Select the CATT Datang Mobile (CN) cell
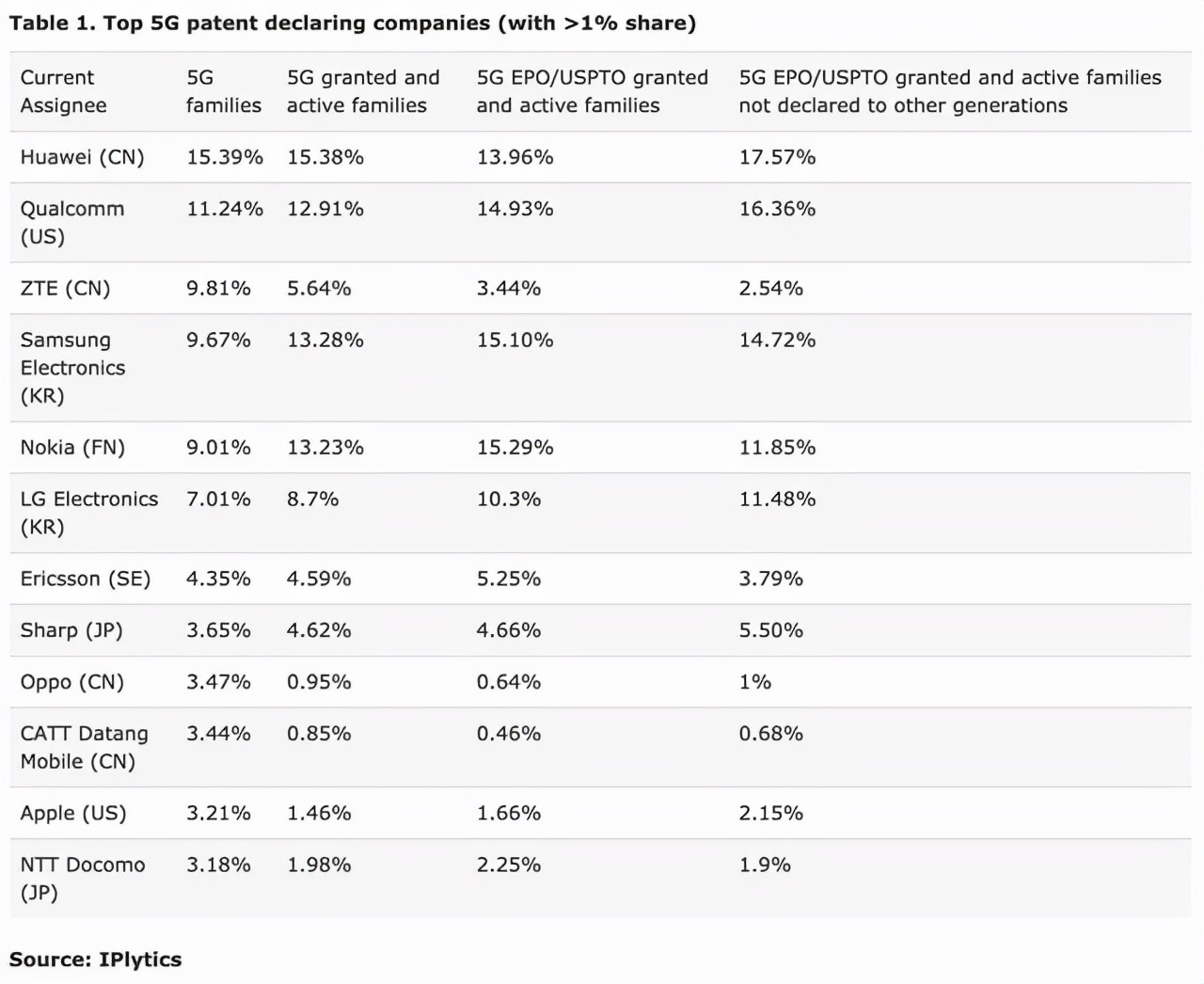 [x=84, y=747]
